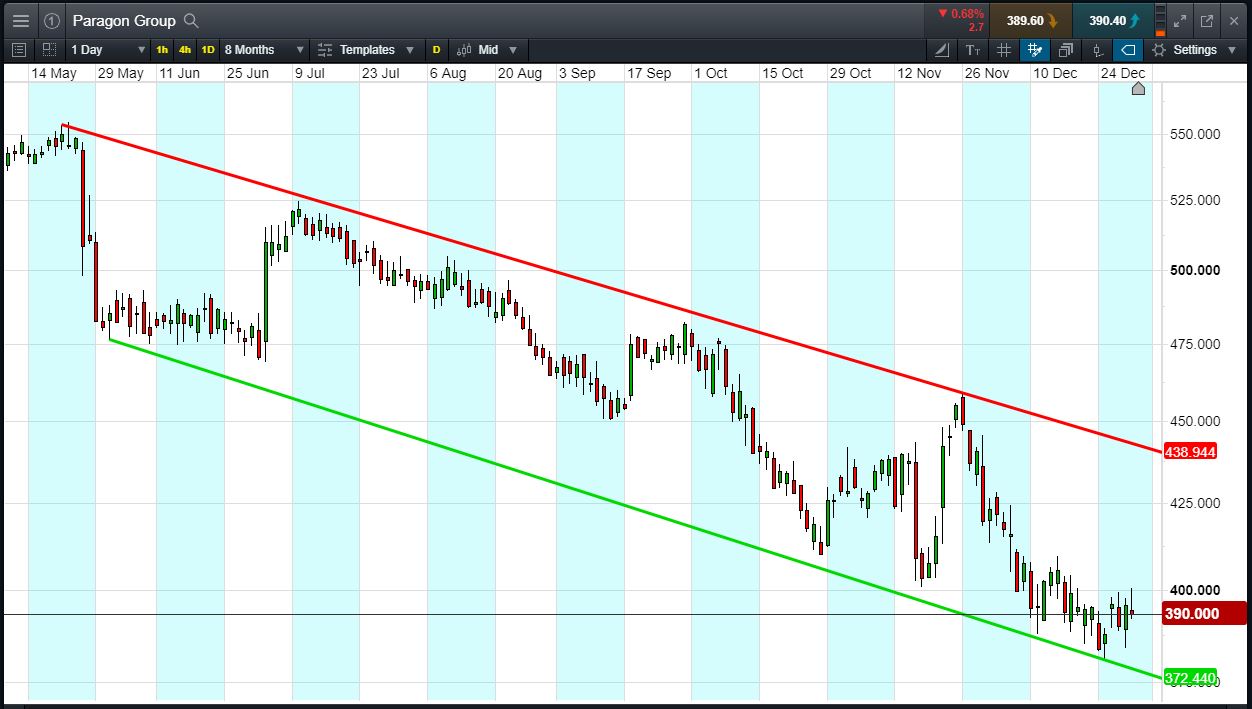Toggle the grid lines icon

1004,49
